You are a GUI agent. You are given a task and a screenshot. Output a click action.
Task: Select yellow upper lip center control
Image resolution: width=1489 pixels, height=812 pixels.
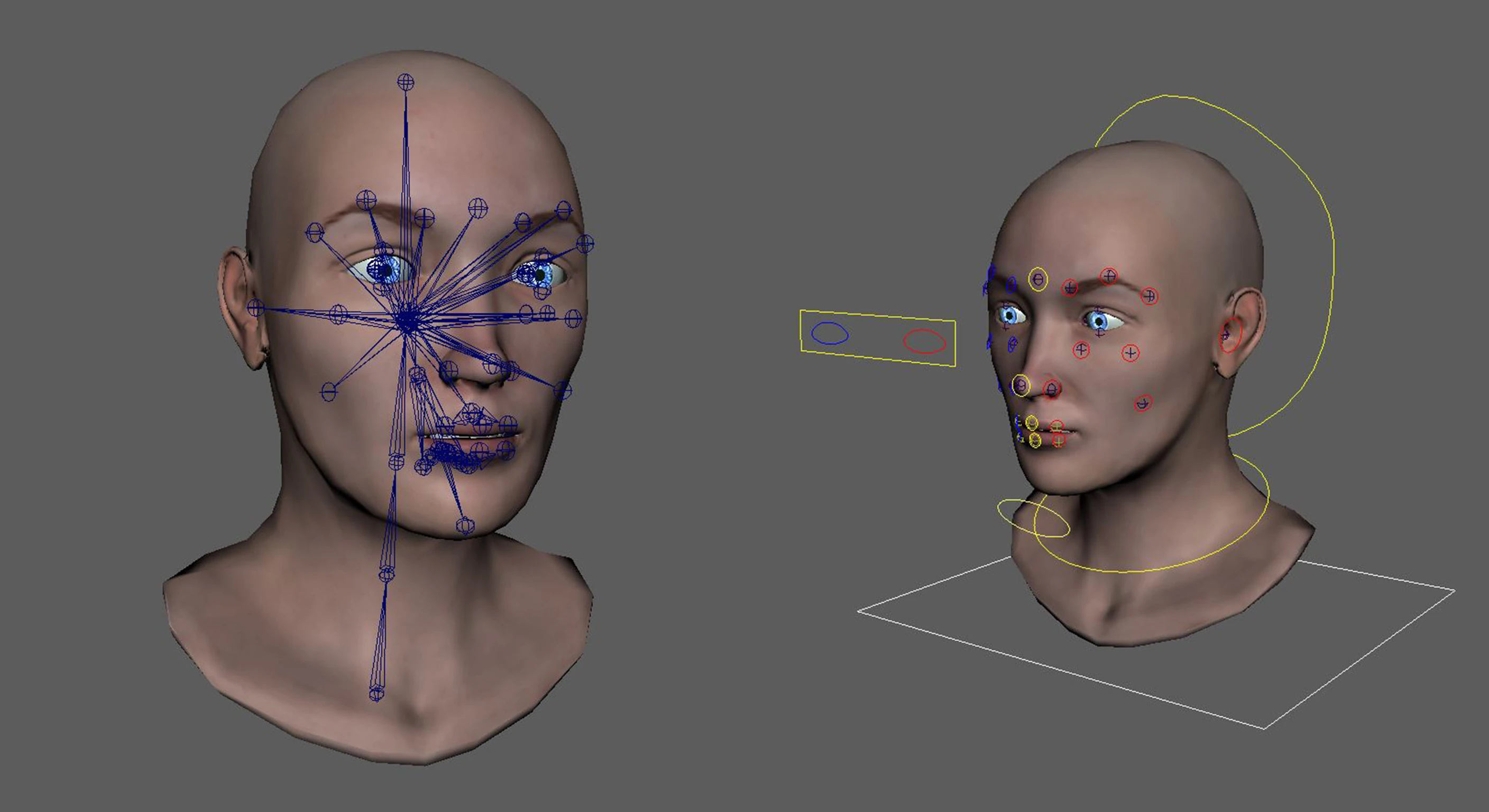1032,422
